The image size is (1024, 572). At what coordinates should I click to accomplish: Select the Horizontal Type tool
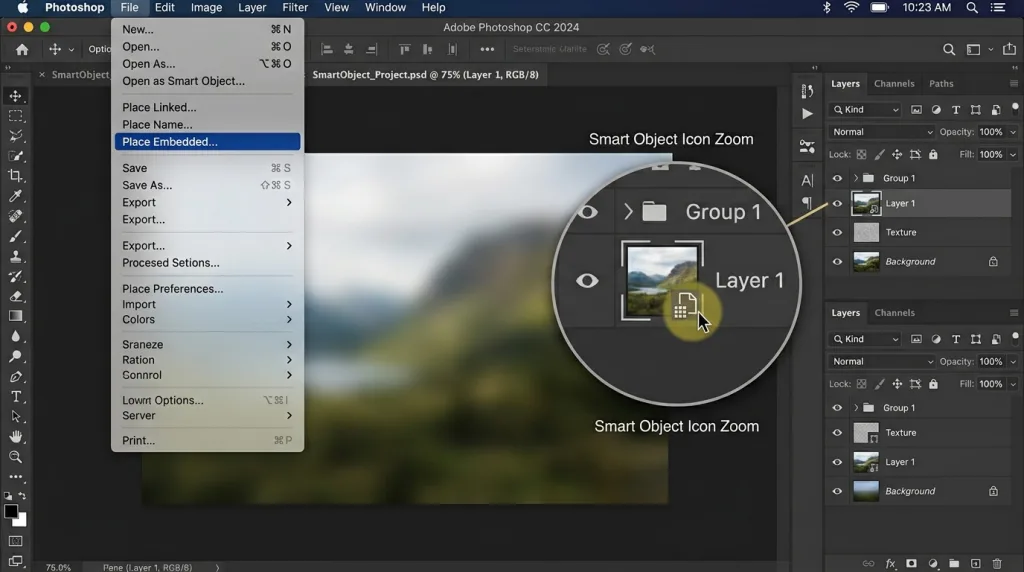[x=16, y=396]
